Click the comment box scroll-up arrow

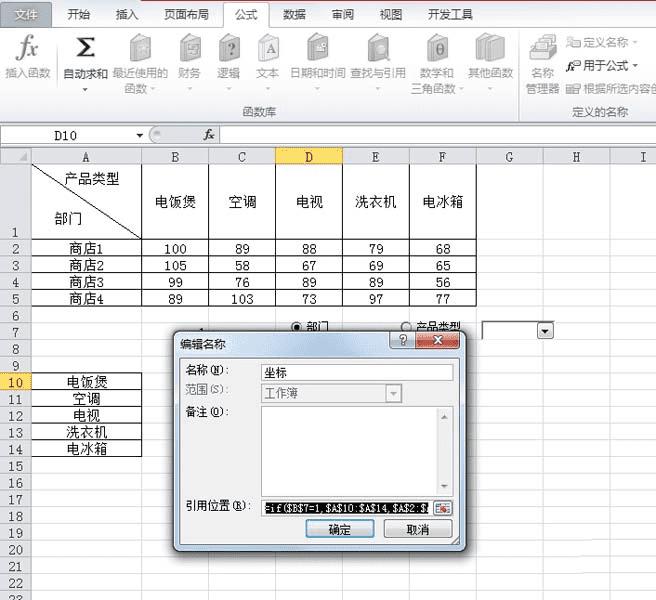[444, 417]
